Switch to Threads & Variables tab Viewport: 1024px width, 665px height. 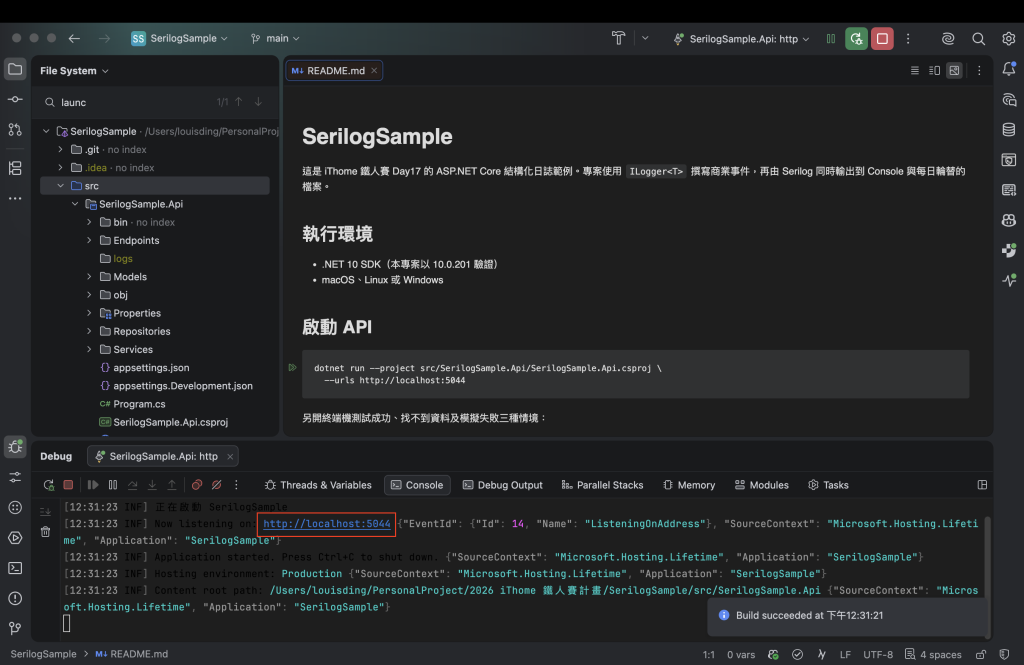tap(318, 485)
